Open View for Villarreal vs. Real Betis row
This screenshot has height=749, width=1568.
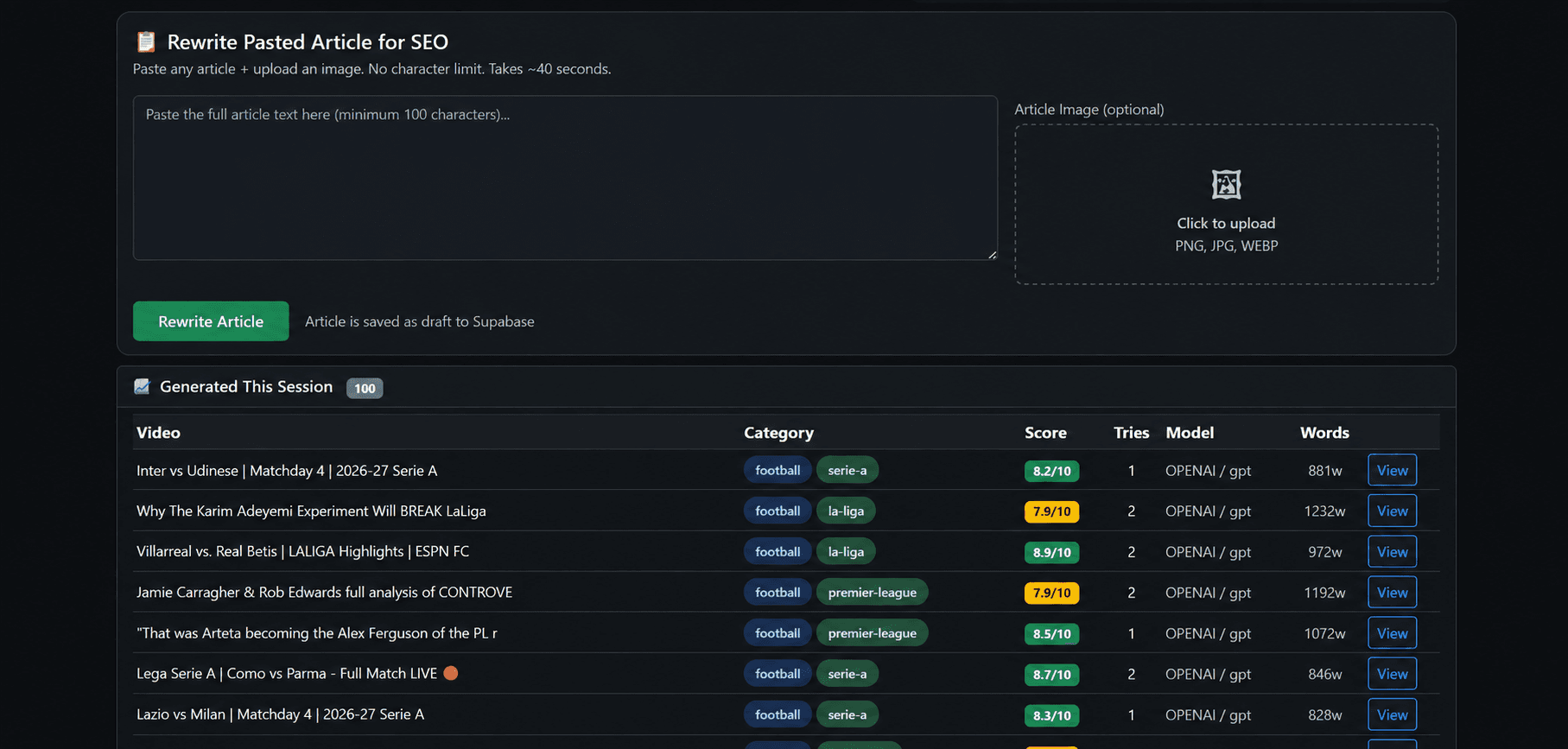[1392, 551]
